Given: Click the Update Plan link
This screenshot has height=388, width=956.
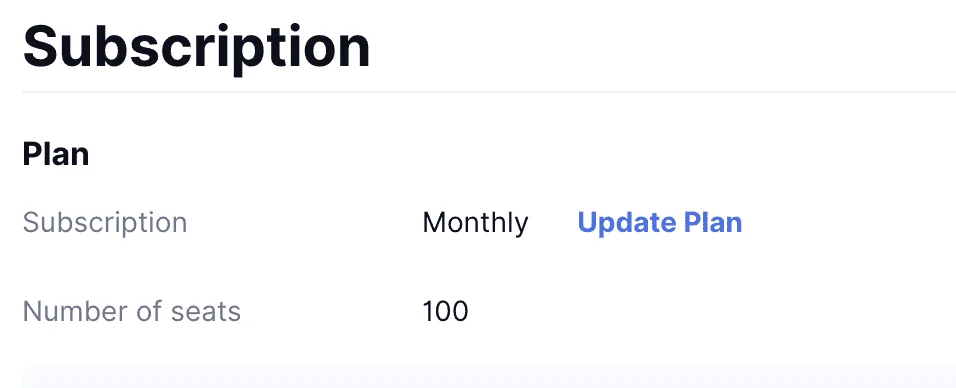Looking at the screenshot, I should pos(660,223).
